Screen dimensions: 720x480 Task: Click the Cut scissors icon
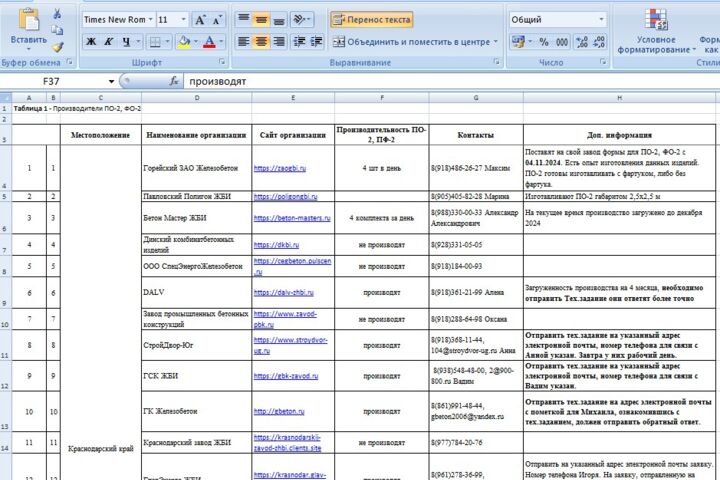pos(57,14)
